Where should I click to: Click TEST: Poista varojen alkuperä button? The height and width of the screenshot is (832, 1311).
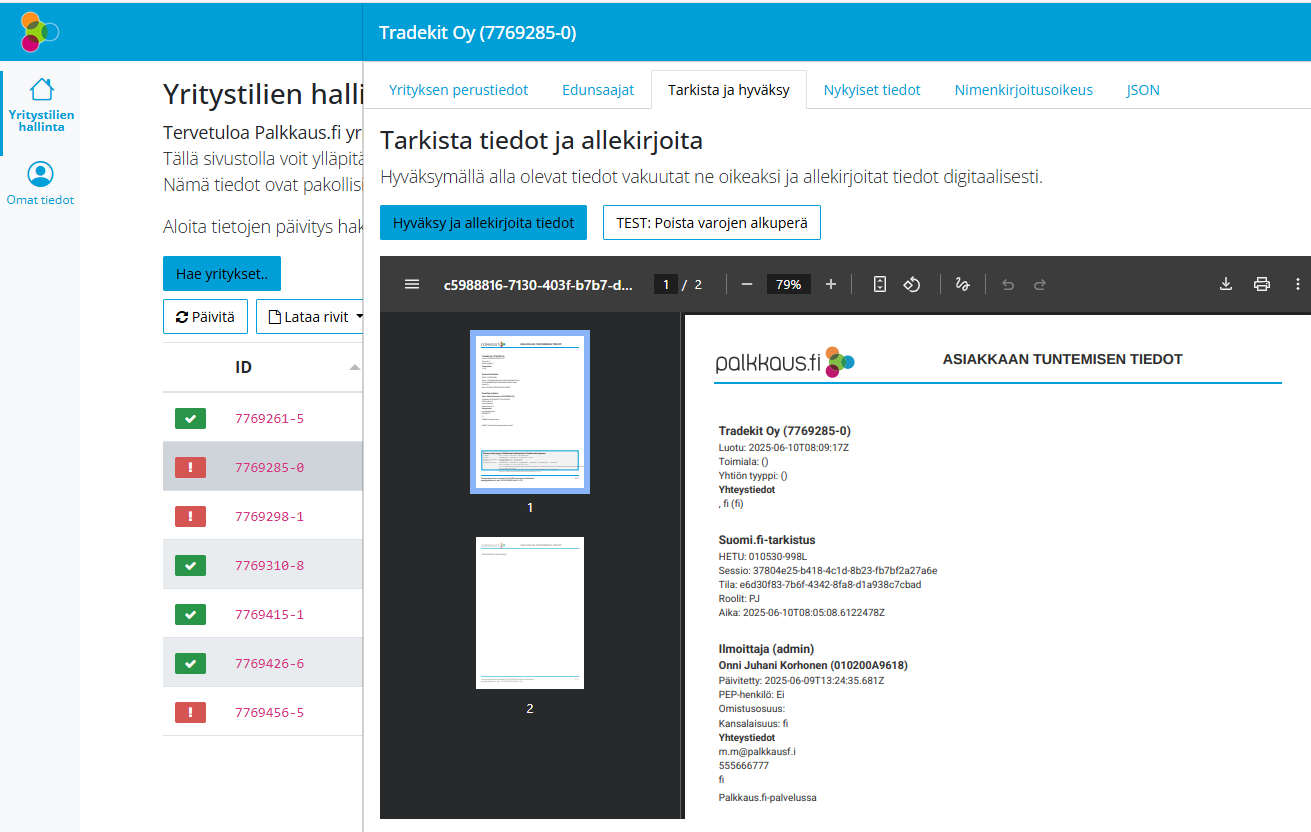pyautogui.click(x=712, y=222)
